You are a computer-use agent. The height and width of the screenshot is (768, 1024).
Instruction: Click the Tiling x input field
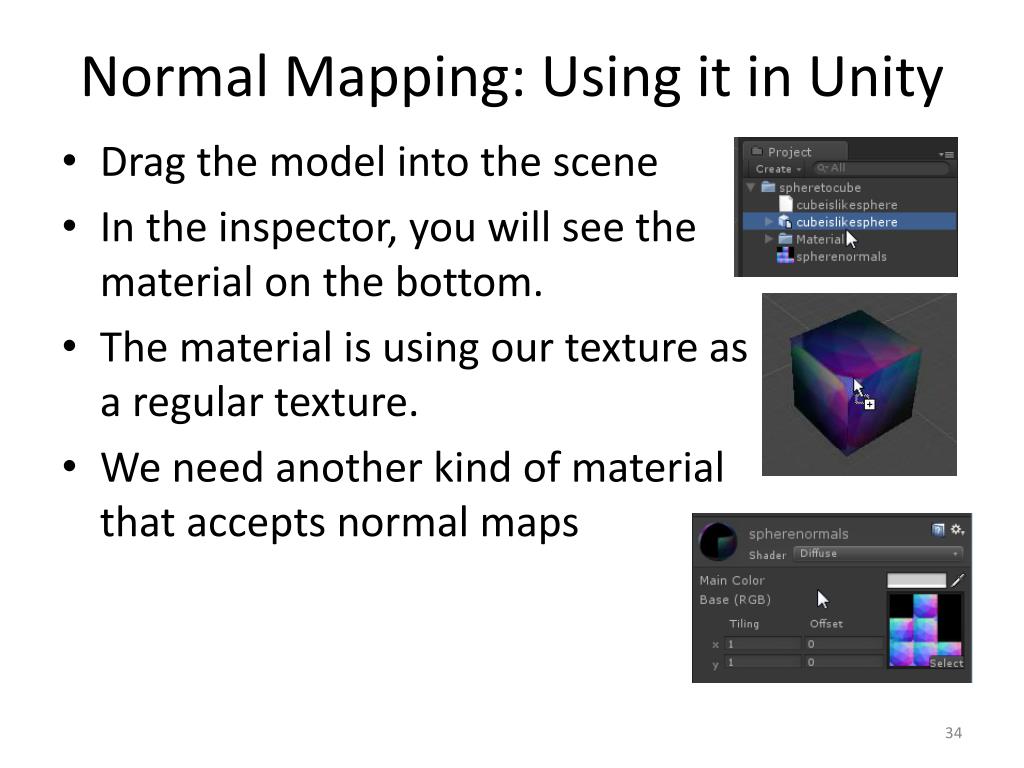763,644
